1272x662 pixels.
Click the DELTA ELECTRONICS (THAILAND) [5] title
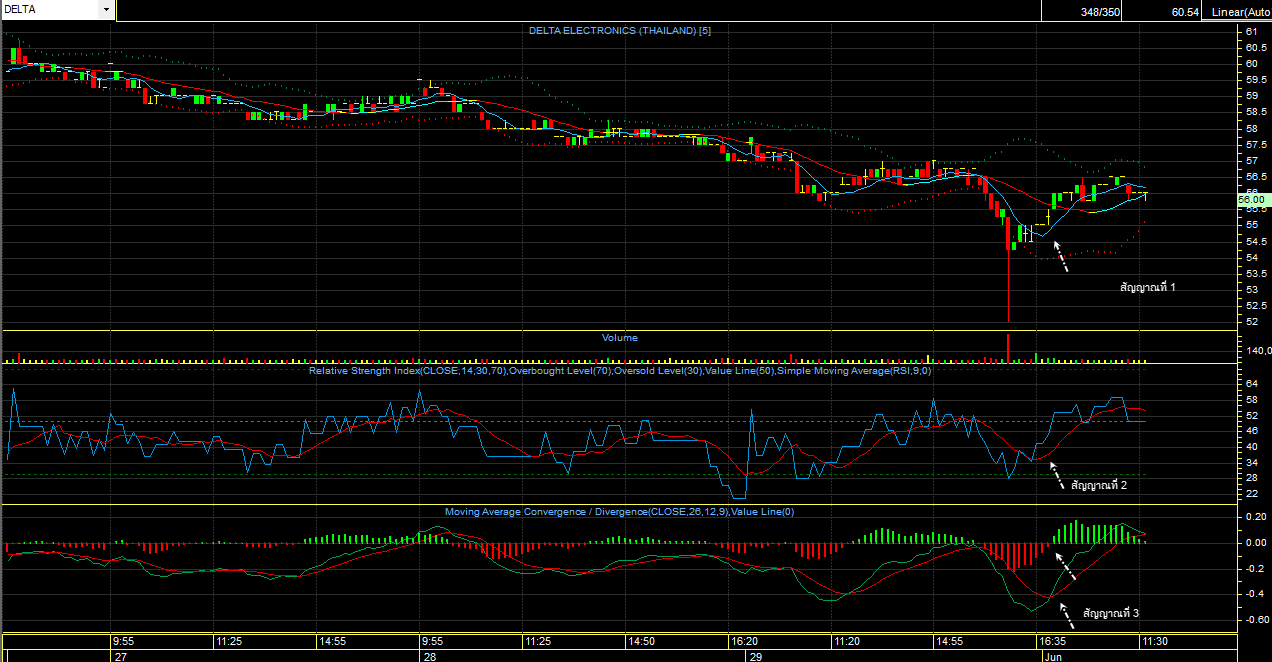(x=620, y=31)
